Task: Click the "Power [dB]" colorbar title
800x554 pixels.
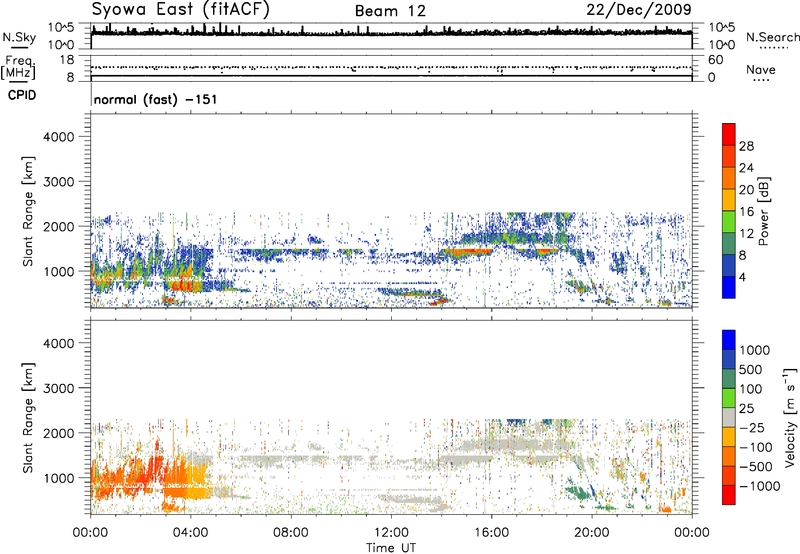Action: 764,211
